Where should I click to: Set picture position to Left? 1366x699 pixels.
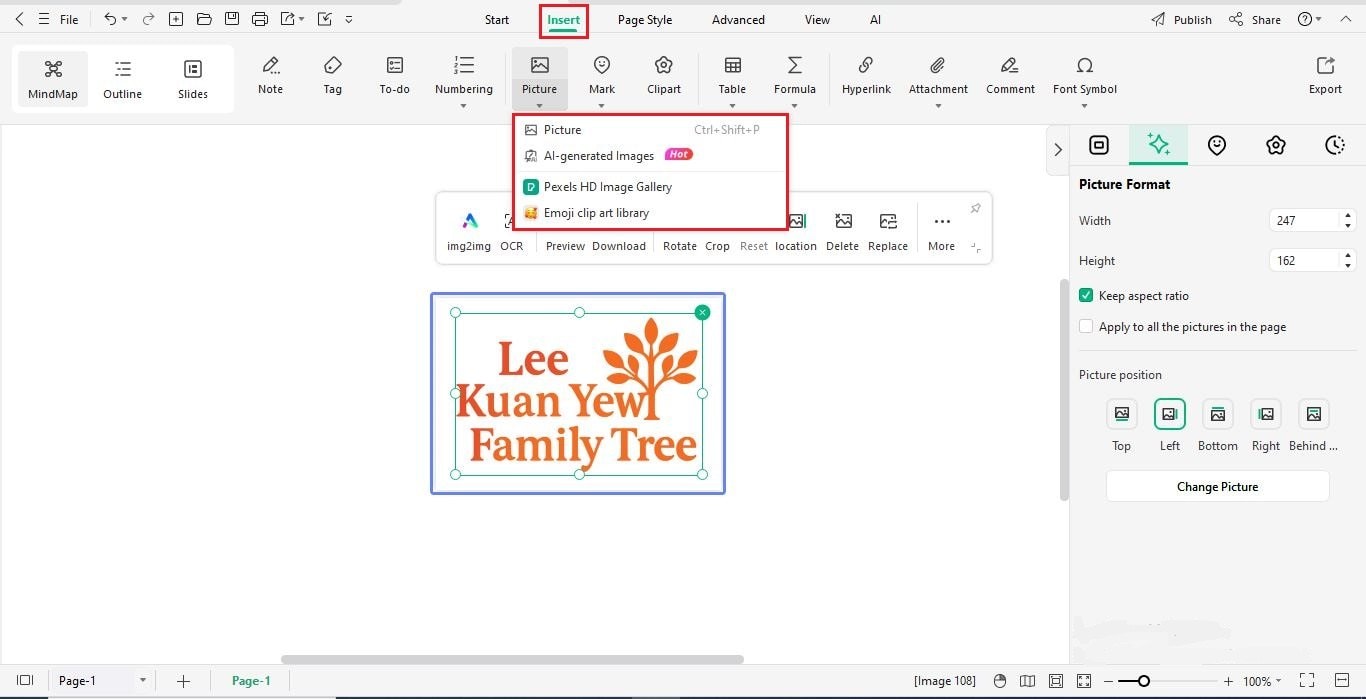1170,414
